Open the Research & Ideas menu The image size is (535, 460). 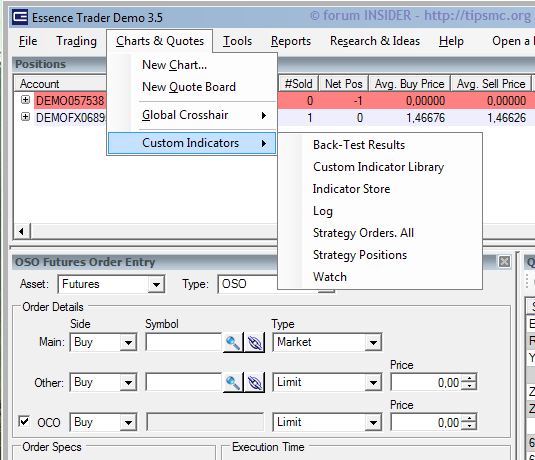pyautogui.click(x=375, y=41)
